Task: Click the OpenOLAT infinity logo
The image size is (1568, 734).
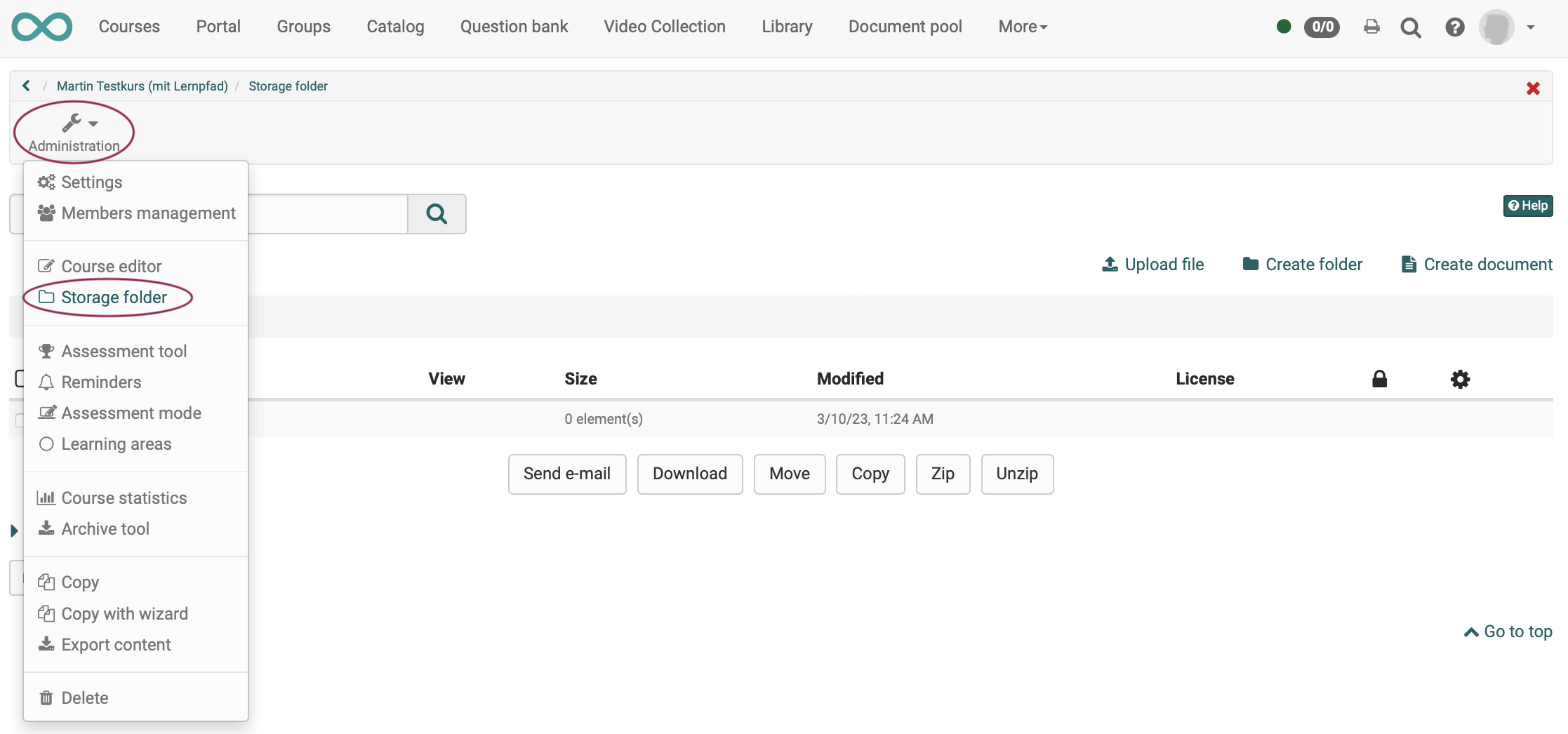Action: [x=41, y=27]
